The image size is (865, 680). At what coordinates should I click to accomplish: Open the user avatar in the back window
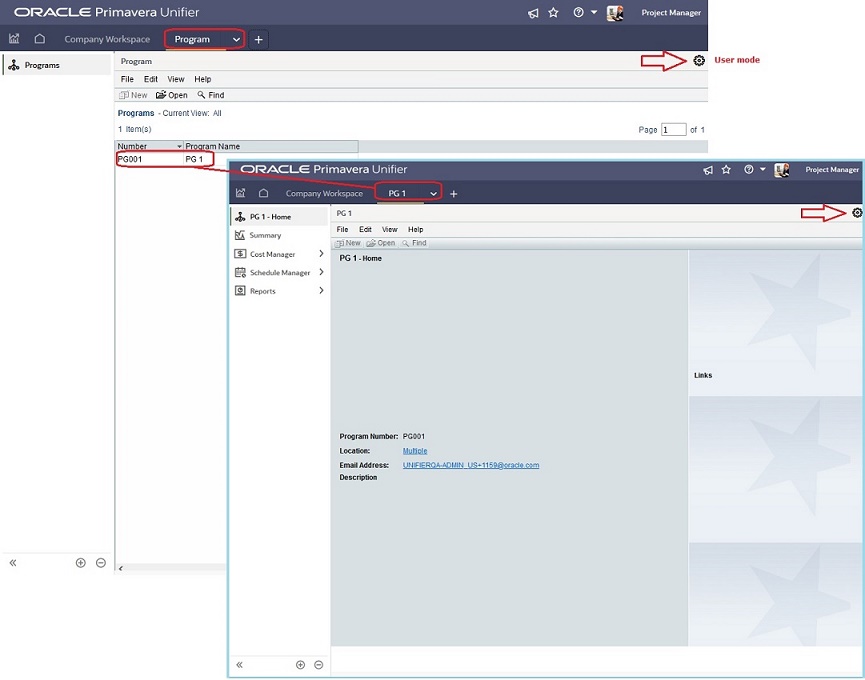click(x=615, y=13)
